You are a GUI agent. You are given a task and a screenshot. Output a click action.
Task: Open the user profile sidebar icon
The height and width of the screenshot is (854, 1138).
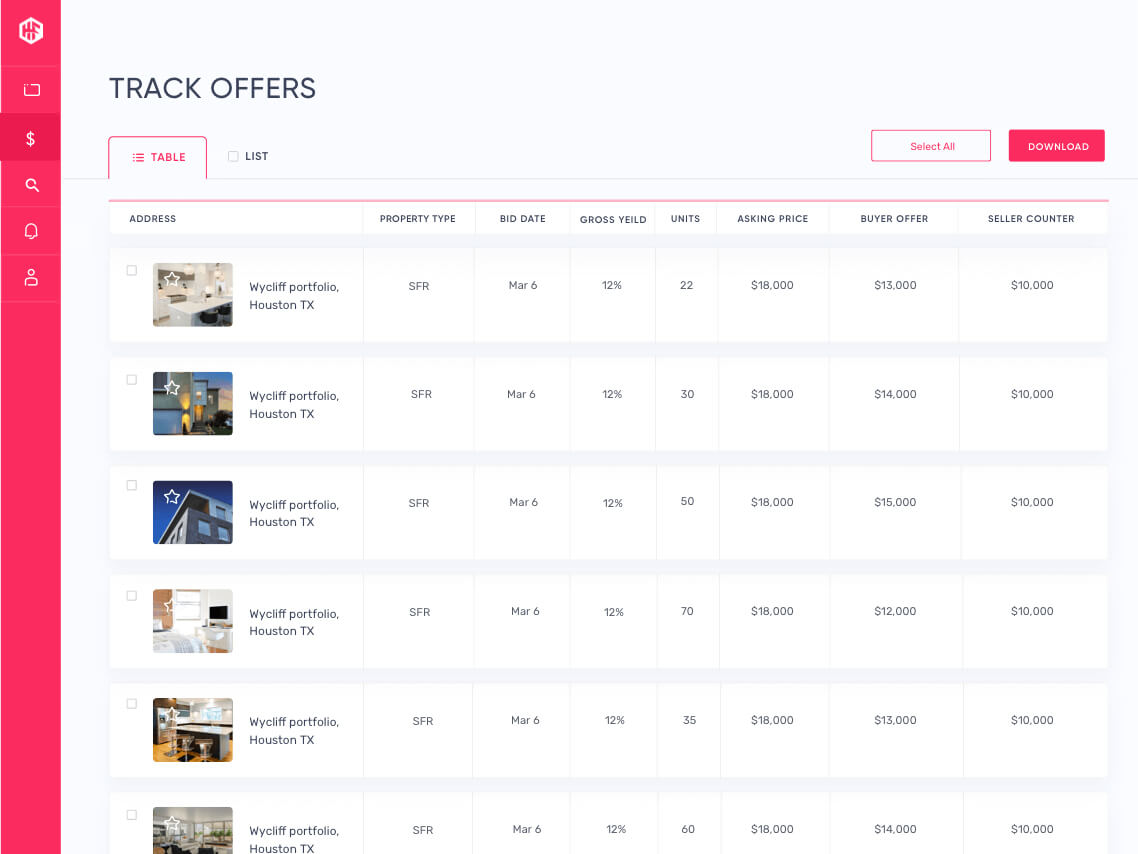[x=31, y=278]
